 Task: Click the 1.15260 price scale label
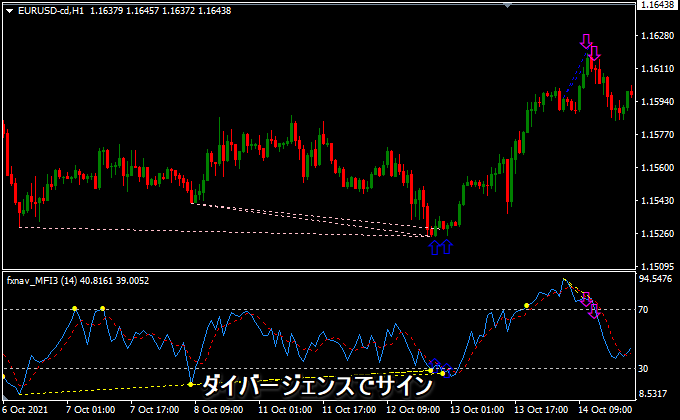click(x=657, y=233)
